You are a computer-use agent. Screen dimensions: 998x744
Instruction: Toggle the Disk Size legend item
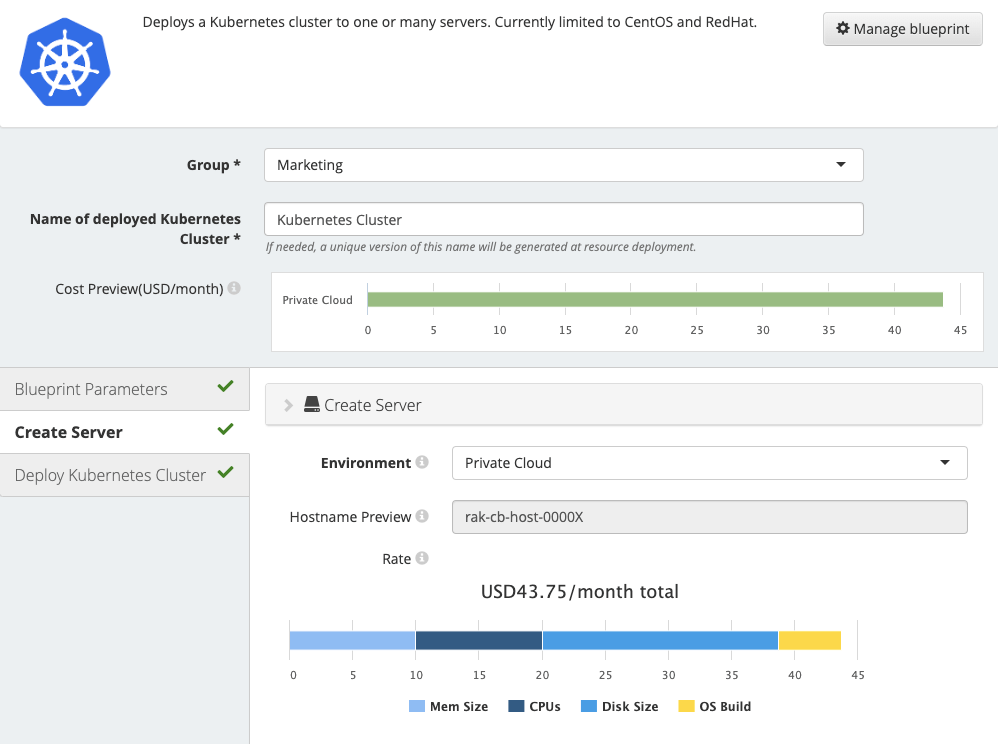[x=619, y=706]
